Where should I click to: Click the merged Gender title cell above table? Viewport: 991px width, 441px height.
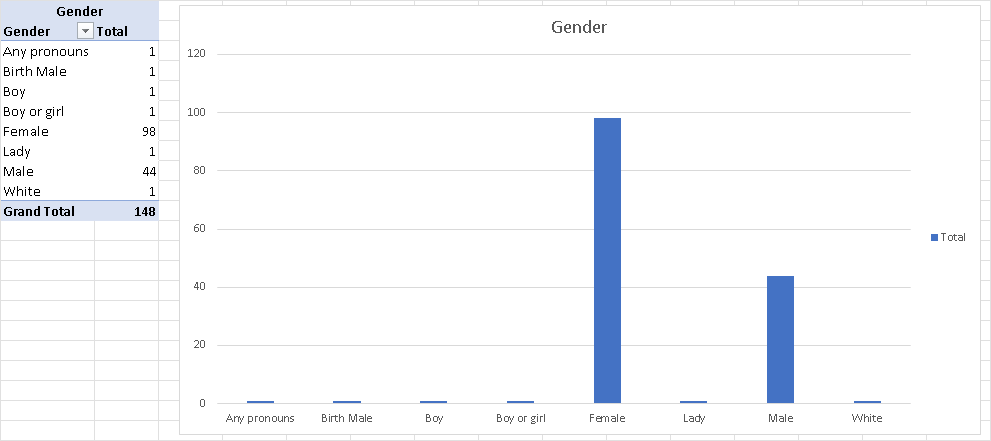78,11
